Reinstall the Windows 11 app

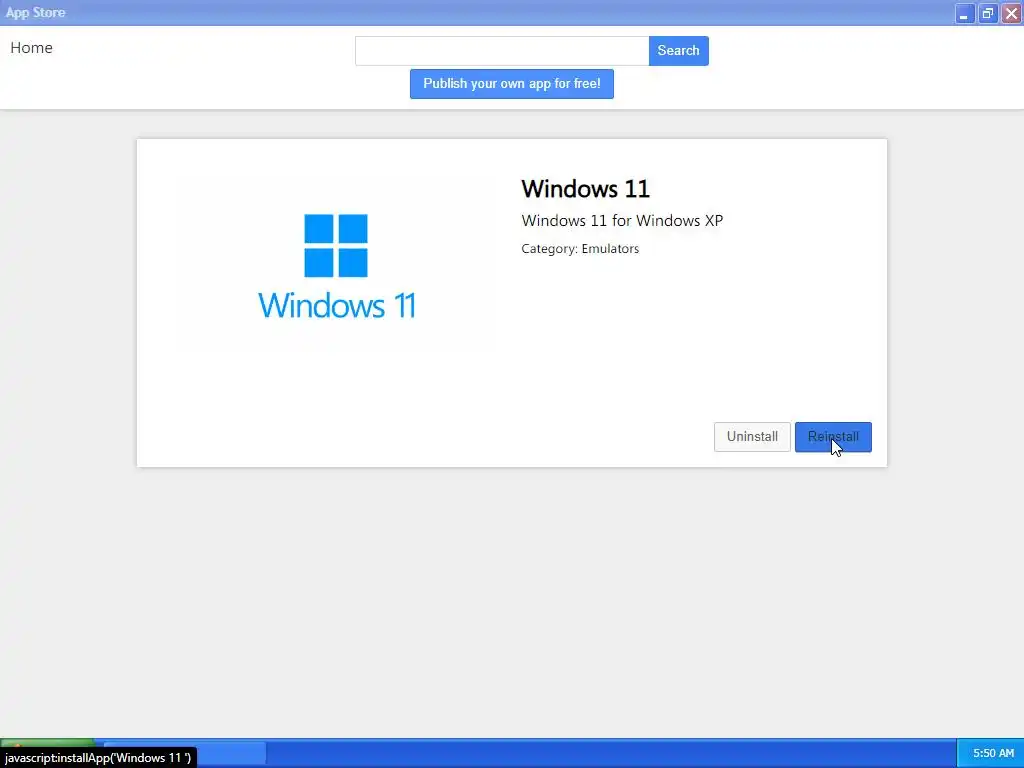tap(833, 436)
